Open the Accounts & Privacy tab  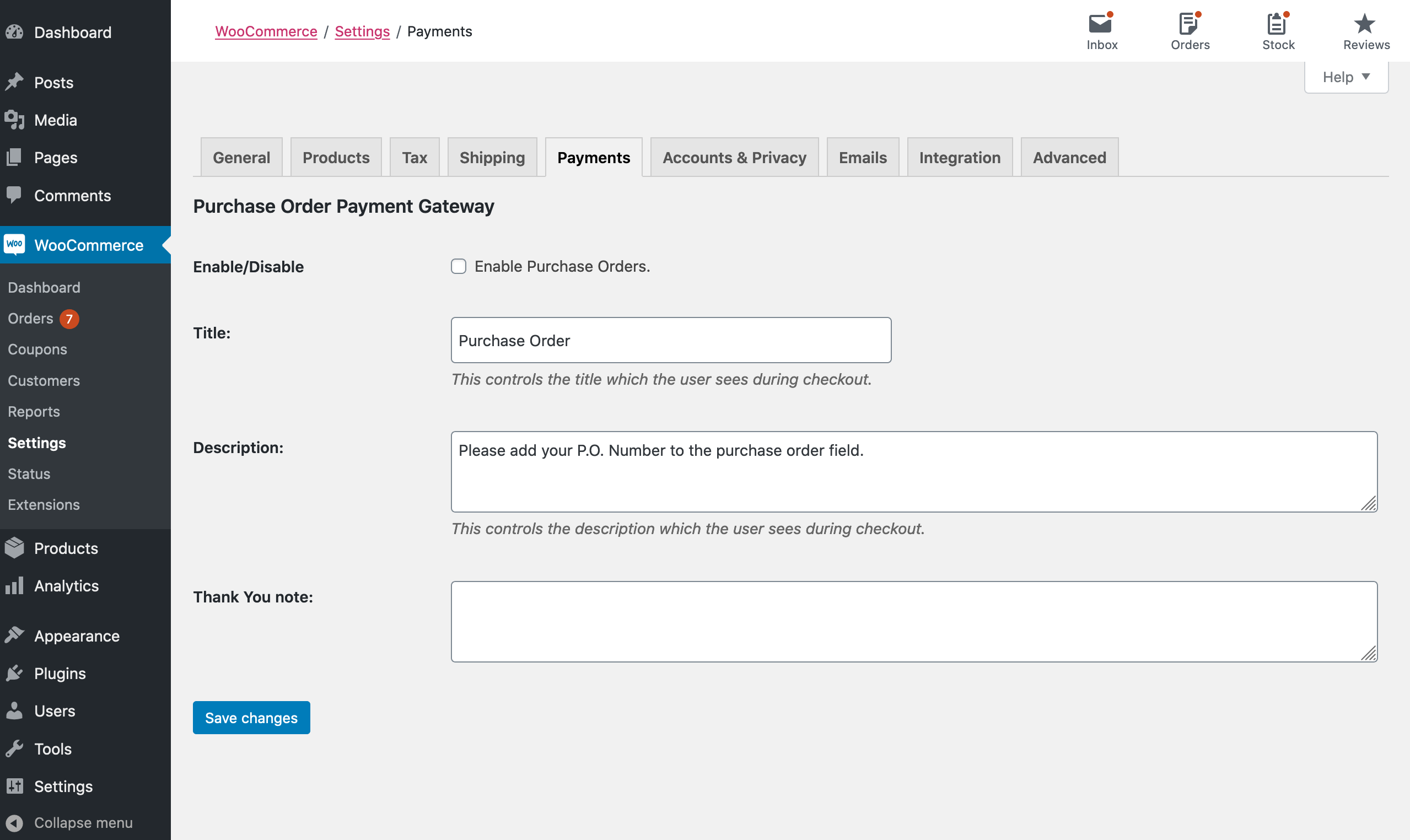pos(734,157)
